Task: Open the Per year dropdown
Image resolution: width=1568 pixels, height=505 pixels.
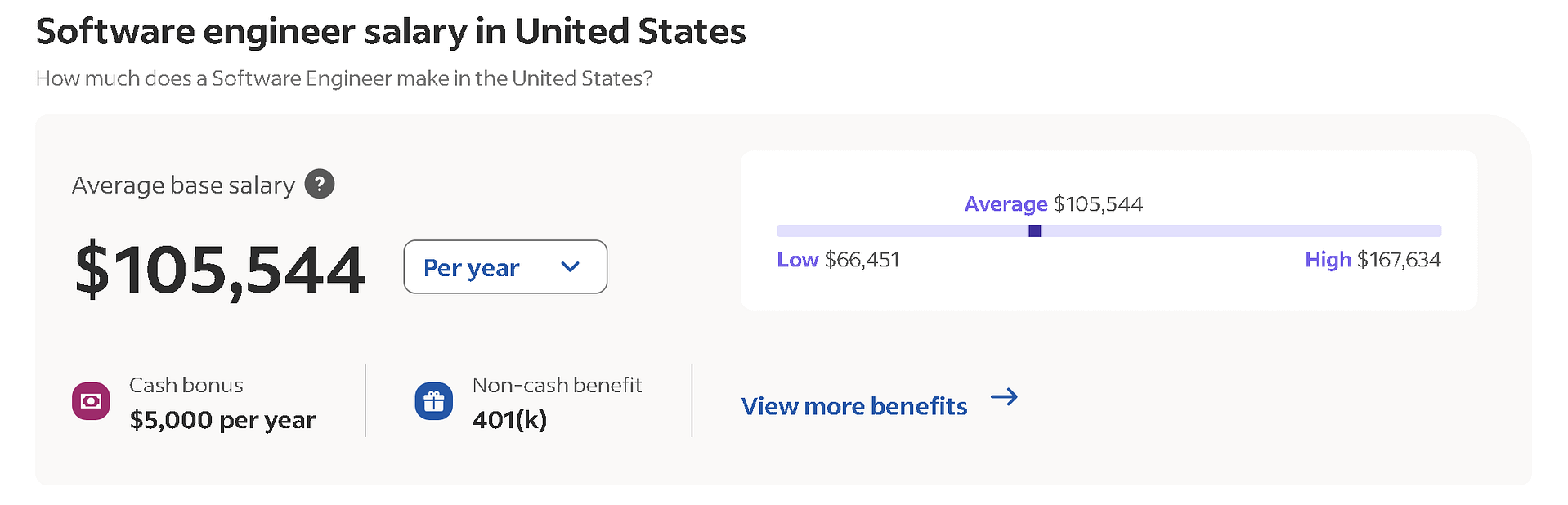Action: (x=504, y=266)
